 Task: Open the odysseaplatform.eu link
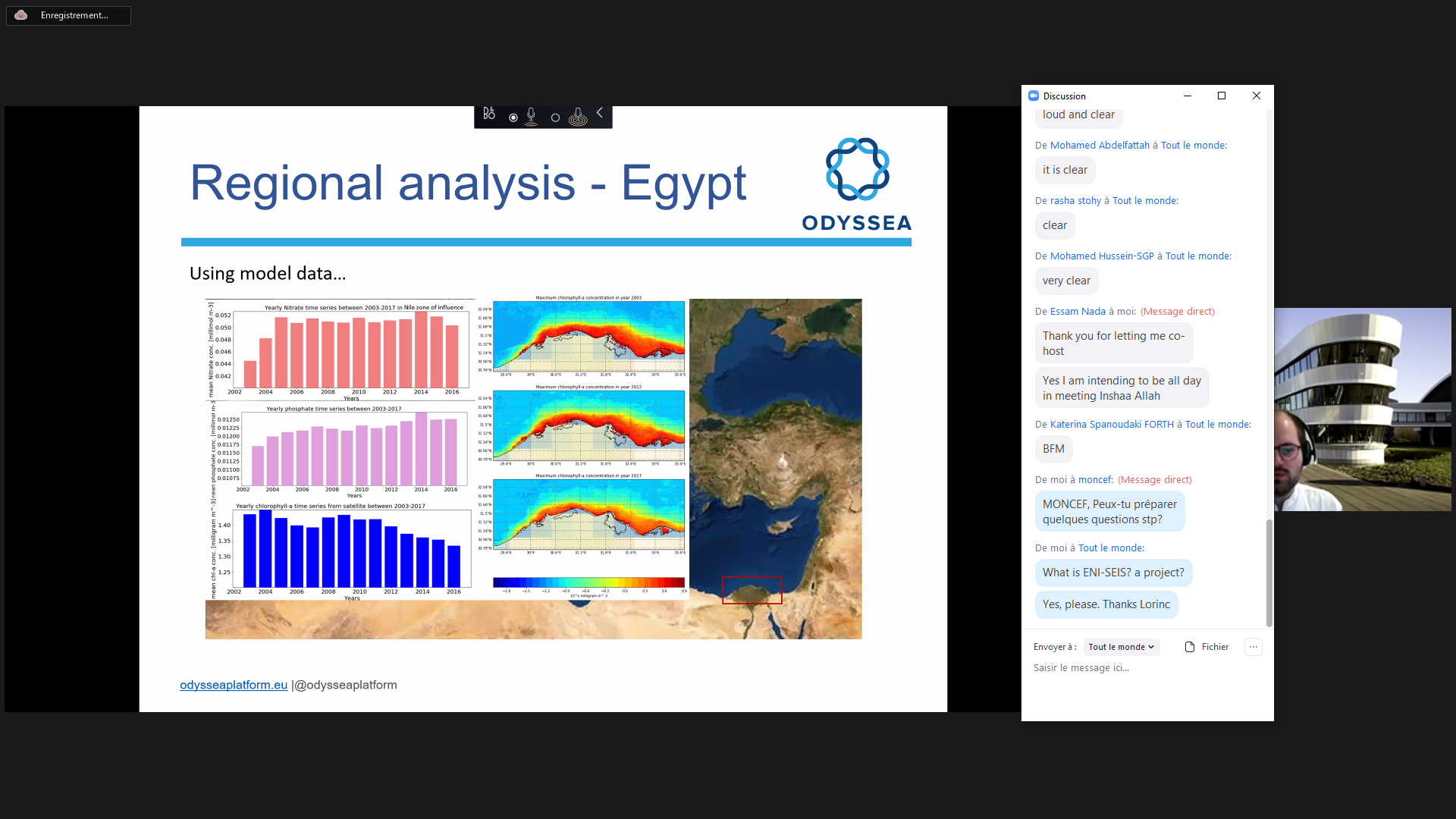(x=234, y=685)
